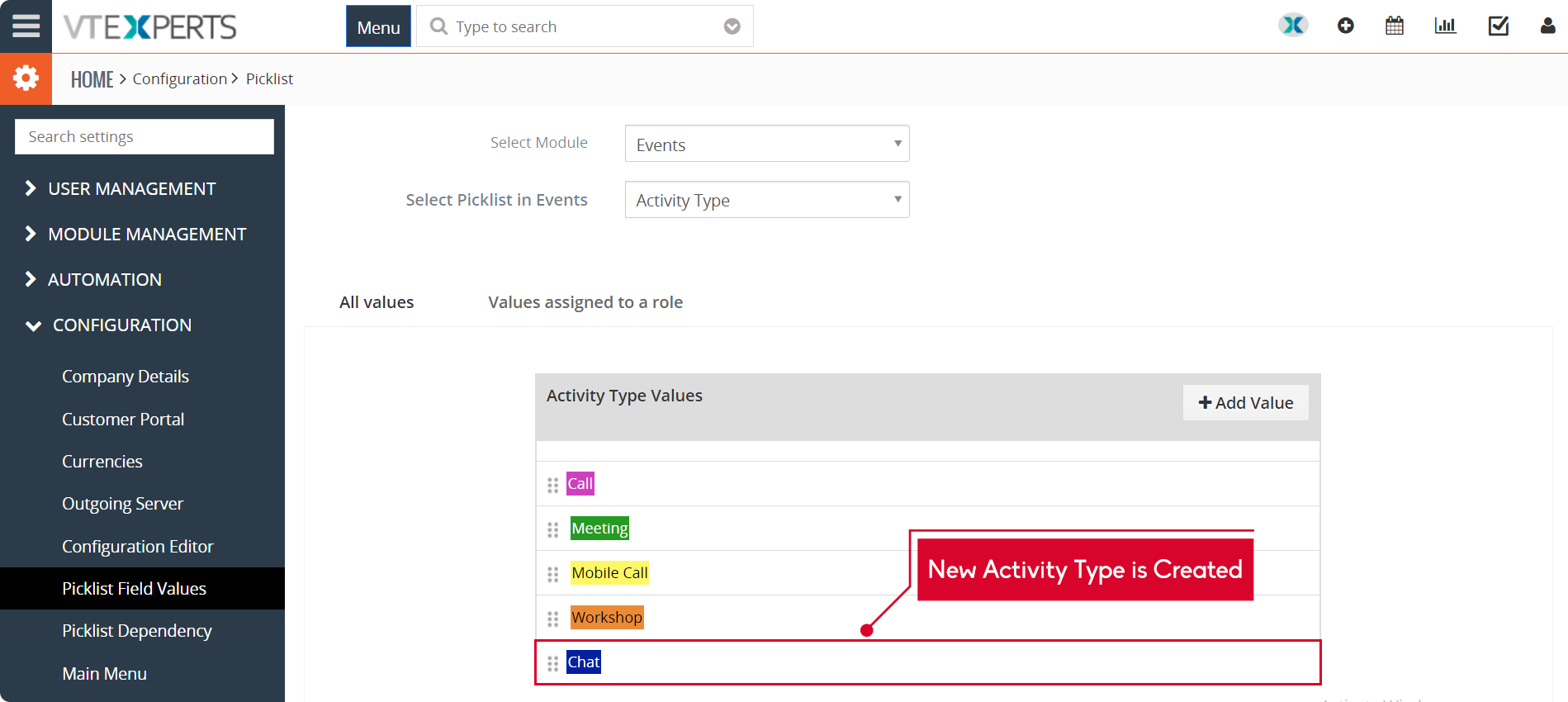Viewport: 1568px width, 702px height.
Task: Open the calendar icon
Action: click(1395, 26)
